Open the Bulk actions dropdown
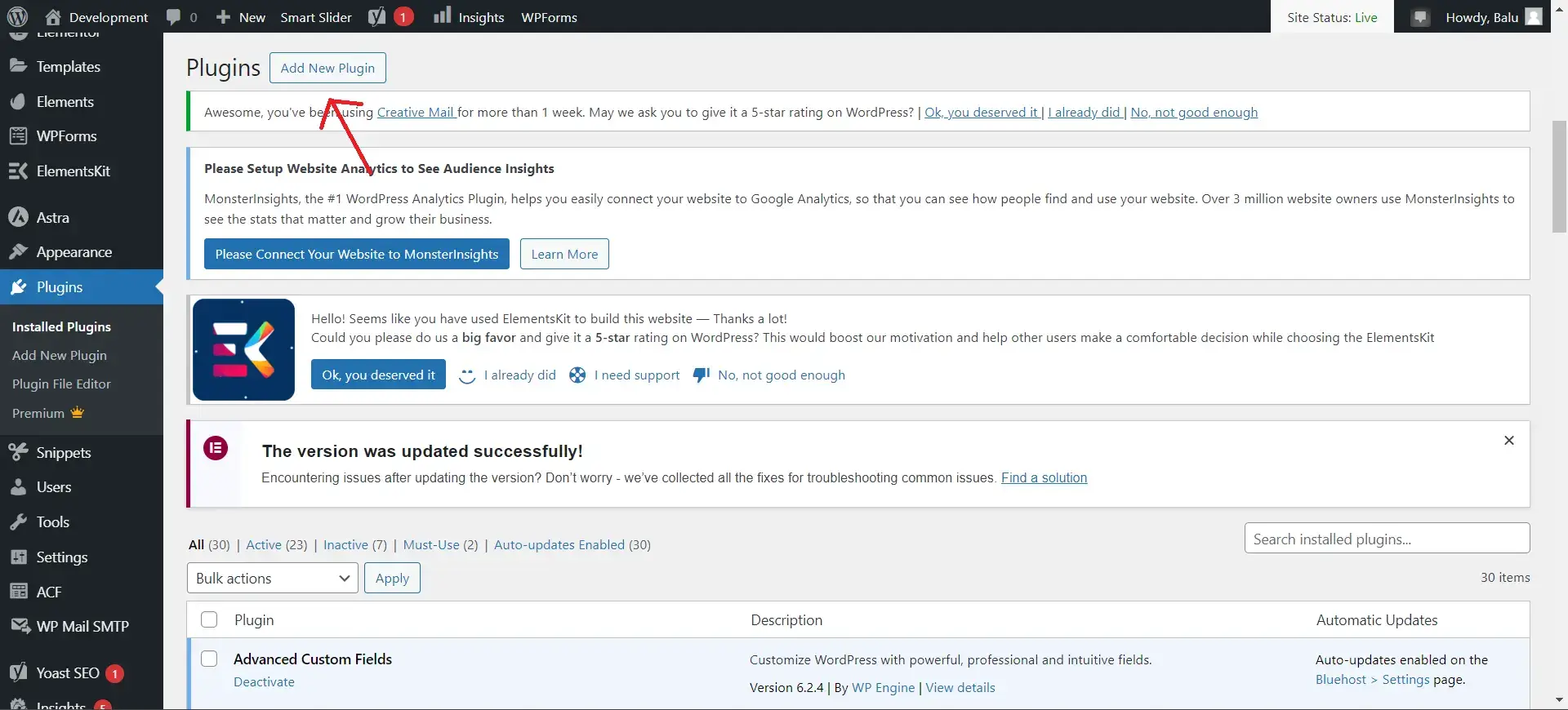The image size is (1568, 710). click(x=273, y=578)
